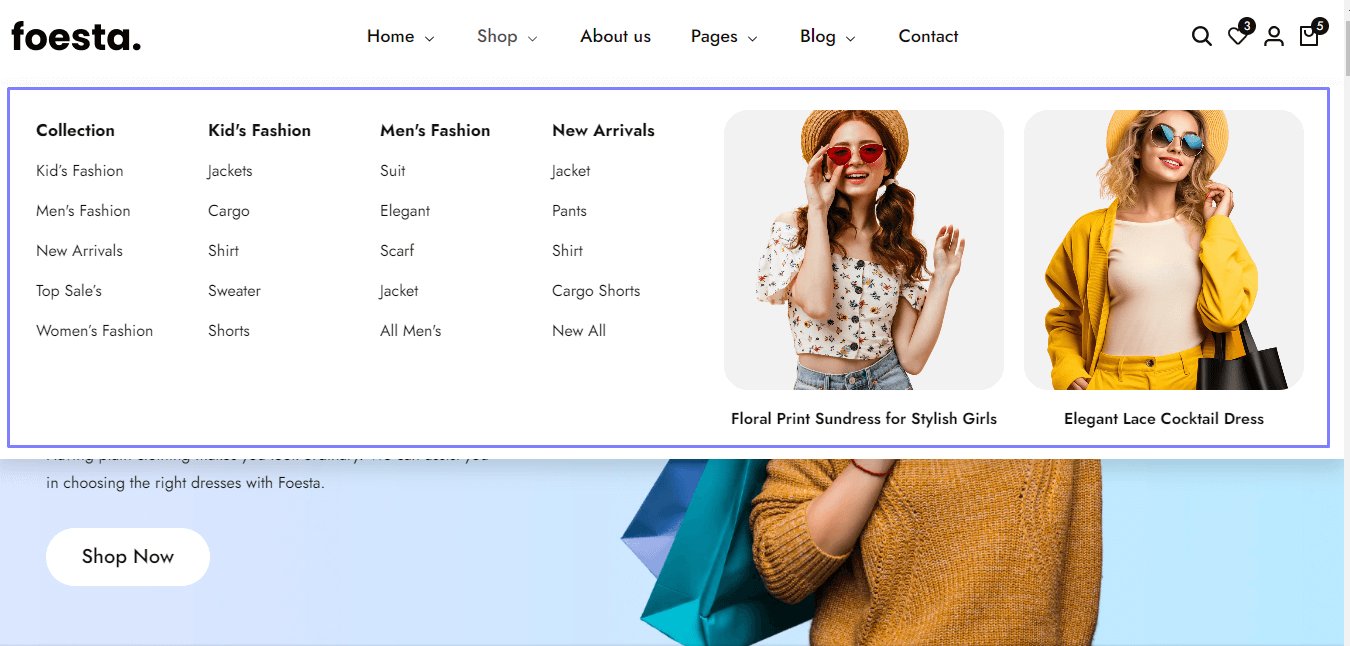
Task: Click the foesta logo
Action: (x=76, y=37)
